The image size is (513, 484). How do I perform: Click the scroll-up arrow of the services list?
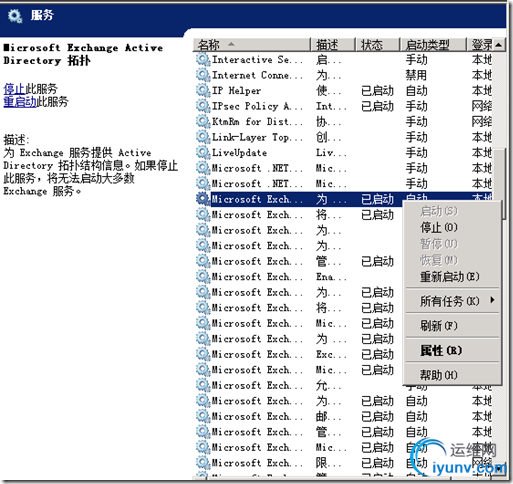pos(499,44)
